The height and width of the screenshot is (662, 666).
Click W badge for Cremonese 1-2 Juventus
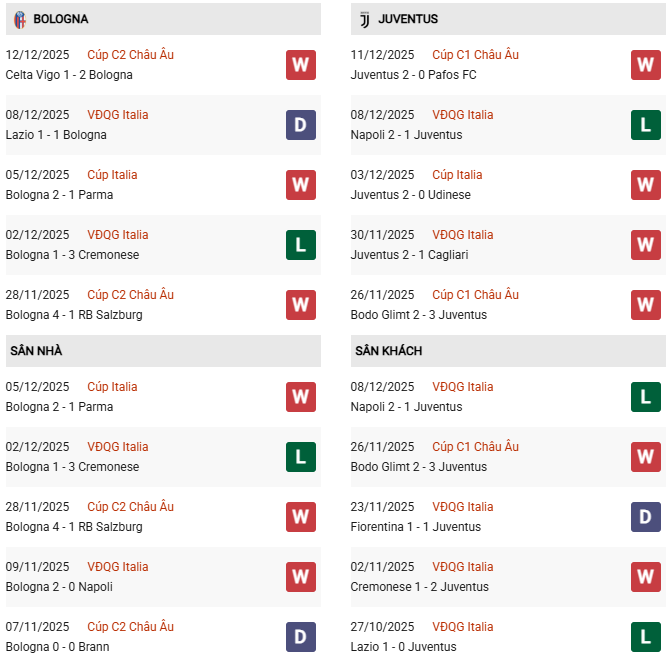646,577
